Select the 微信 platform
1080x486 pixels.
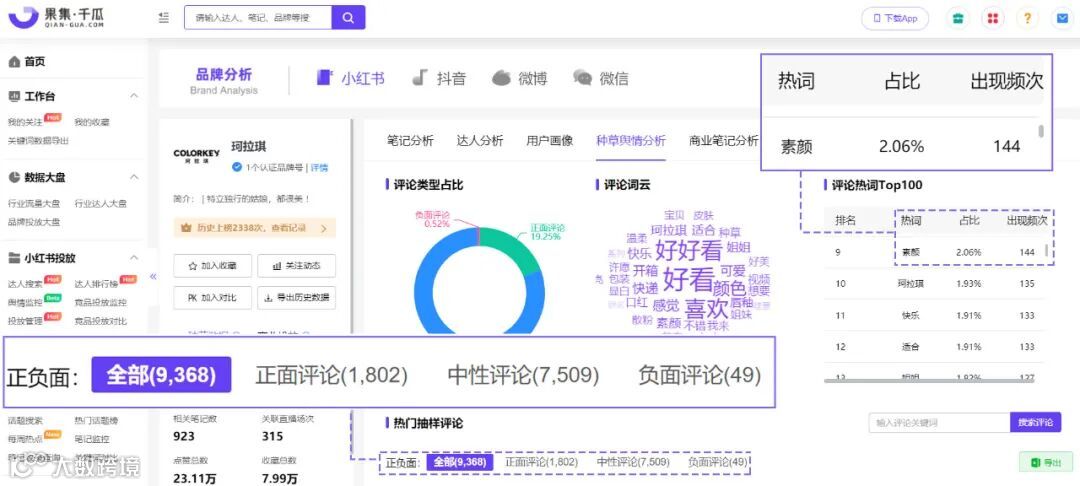tap(601, 78)
